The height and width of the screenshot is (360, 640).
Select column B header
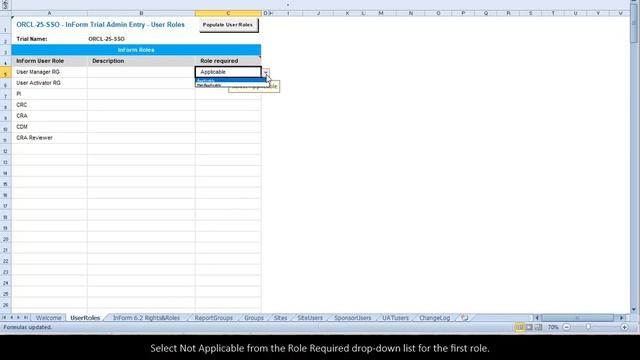(x=141, y=13)
